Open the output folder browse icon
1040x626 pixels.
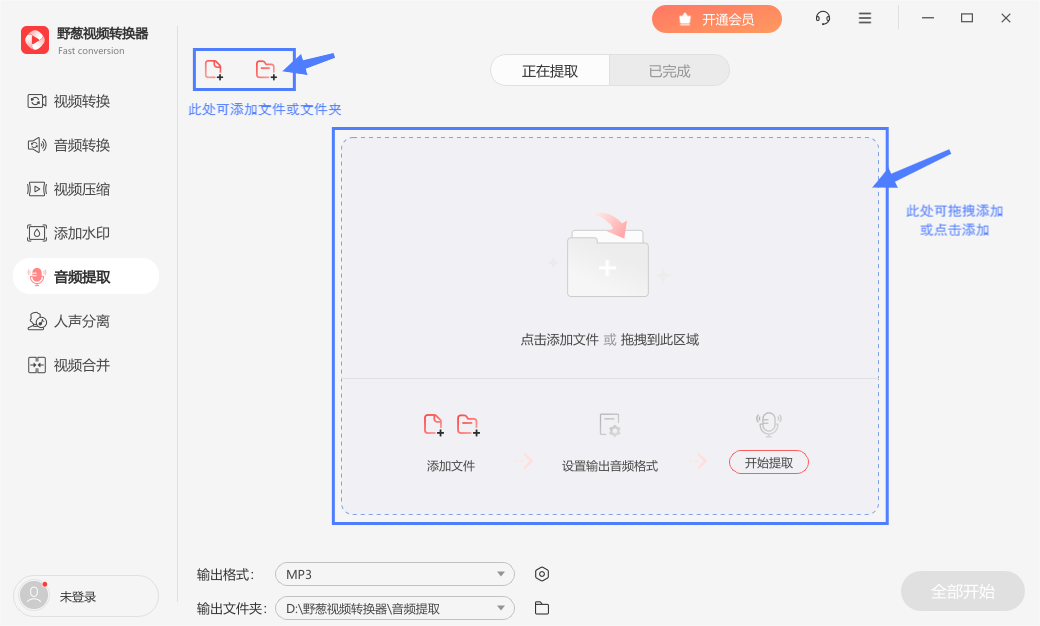pyautogui.click(x=542, y=608)
